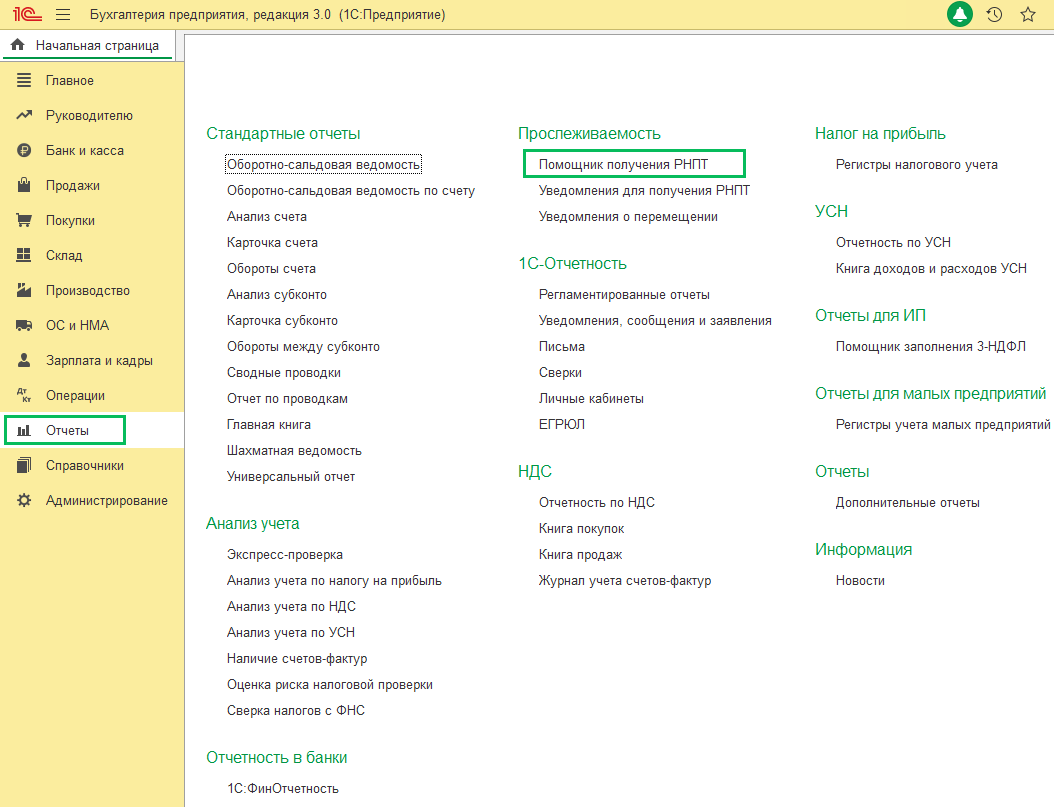1054x807 pixels.
Task: Open Универсальный отчет
Action: click(x=291, y=476)
